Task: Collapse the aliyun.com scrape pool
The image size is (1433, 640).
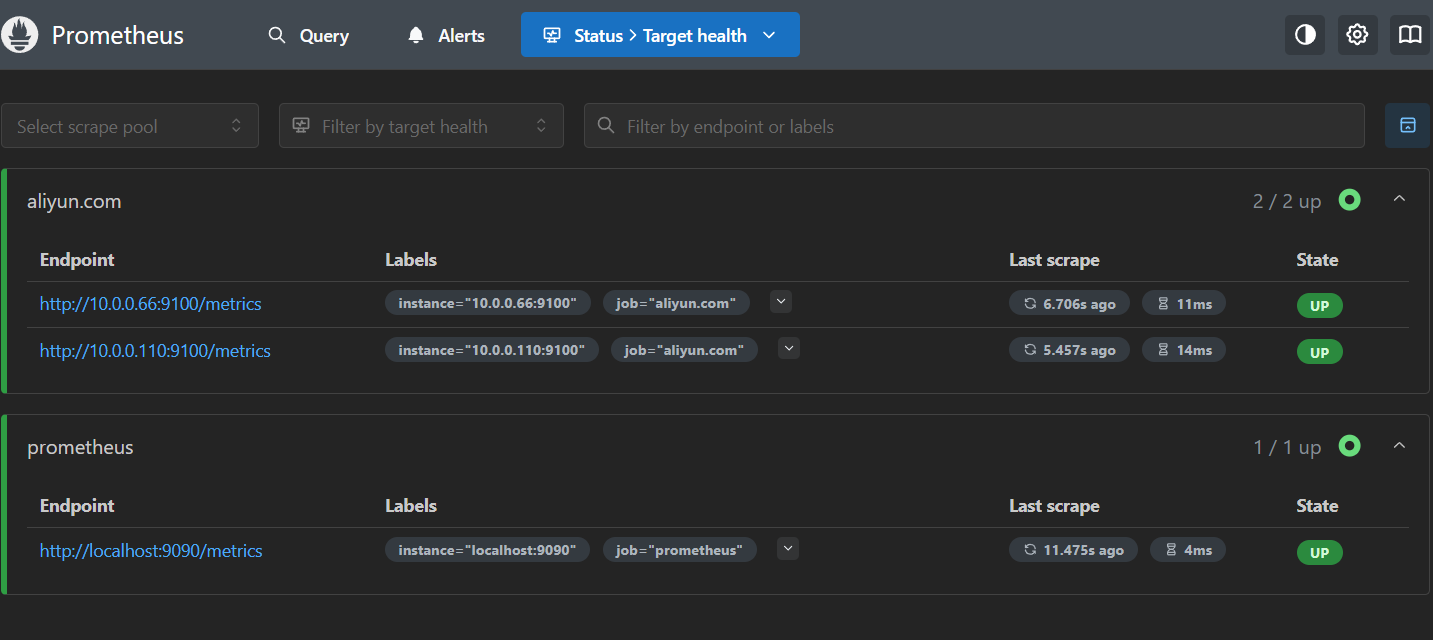Action: click(1399, 199)
